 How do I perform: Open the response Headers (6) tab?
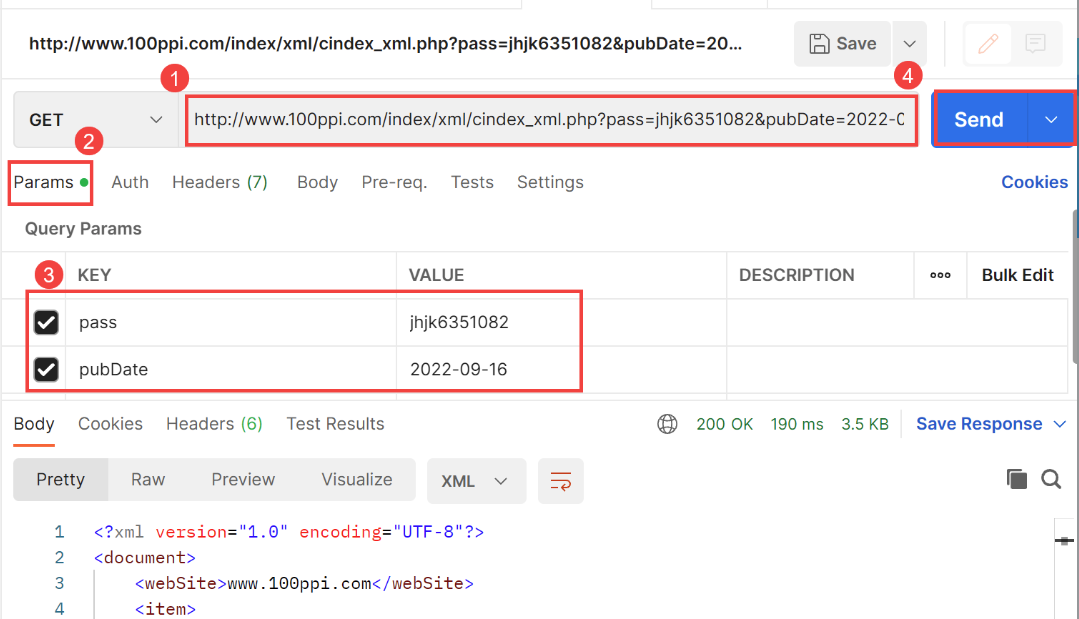(214, 424)
